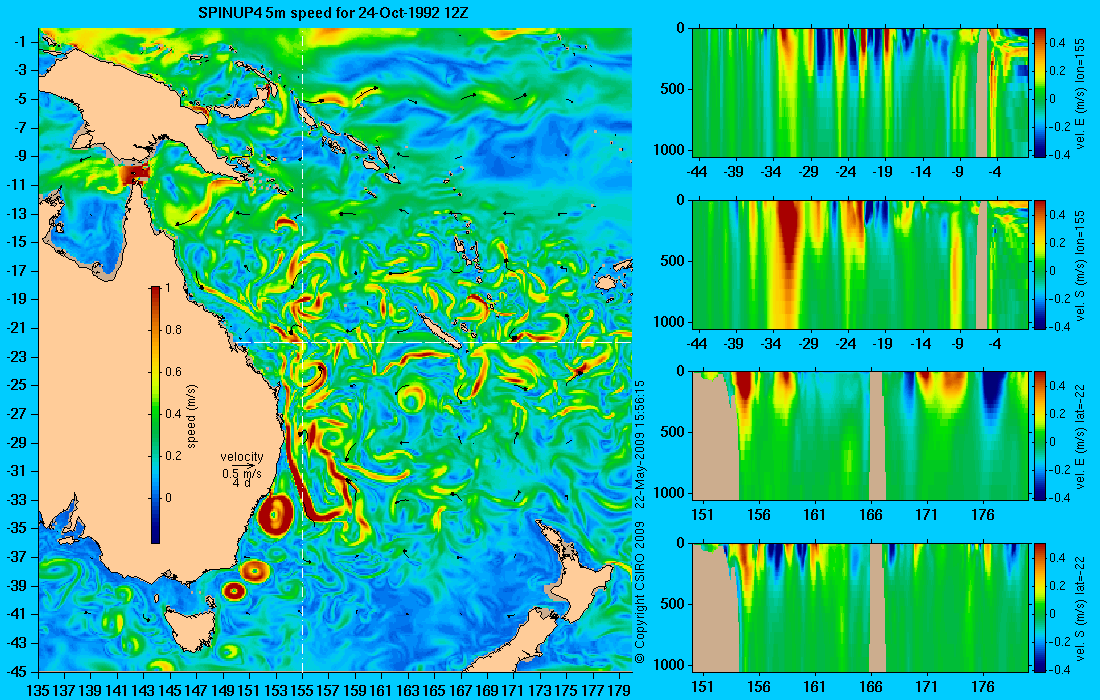Viewport: 1100px width, 700px height.
Task: Select the southward velocity section at lon=155
Action: (860, 264)
